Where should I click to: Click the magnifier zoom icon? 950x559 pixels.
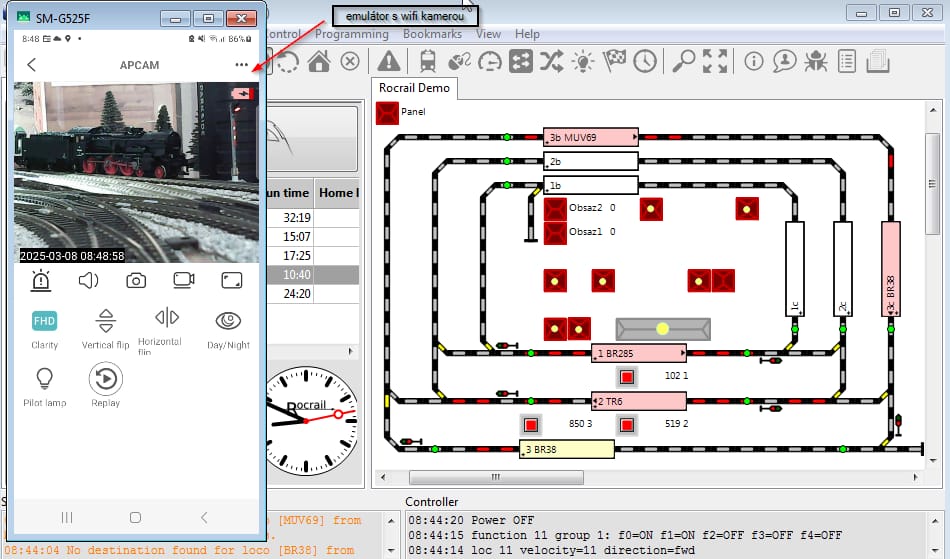click(683, 61)
